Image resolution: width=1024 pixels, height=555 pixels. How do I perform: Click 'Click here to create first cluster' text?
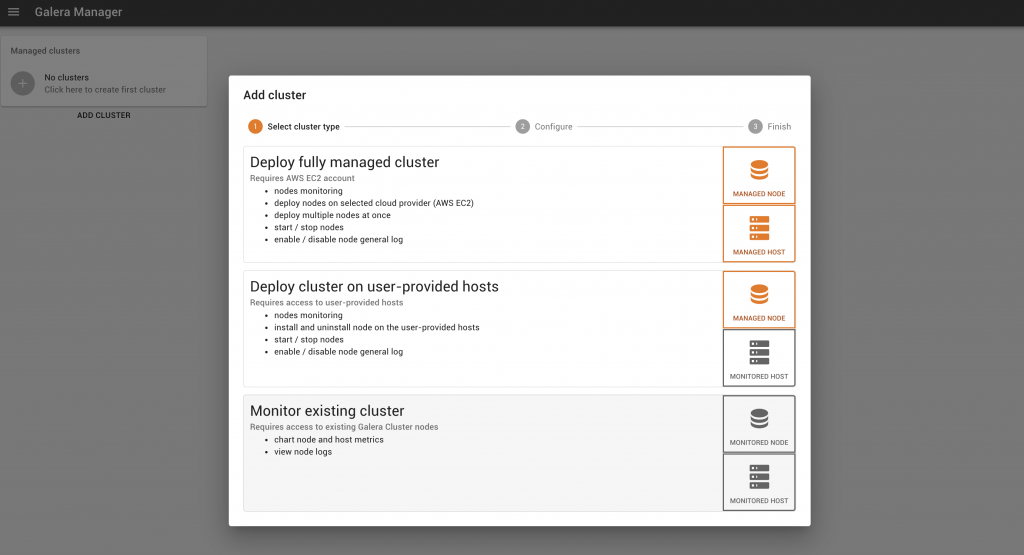coord(105,90)
